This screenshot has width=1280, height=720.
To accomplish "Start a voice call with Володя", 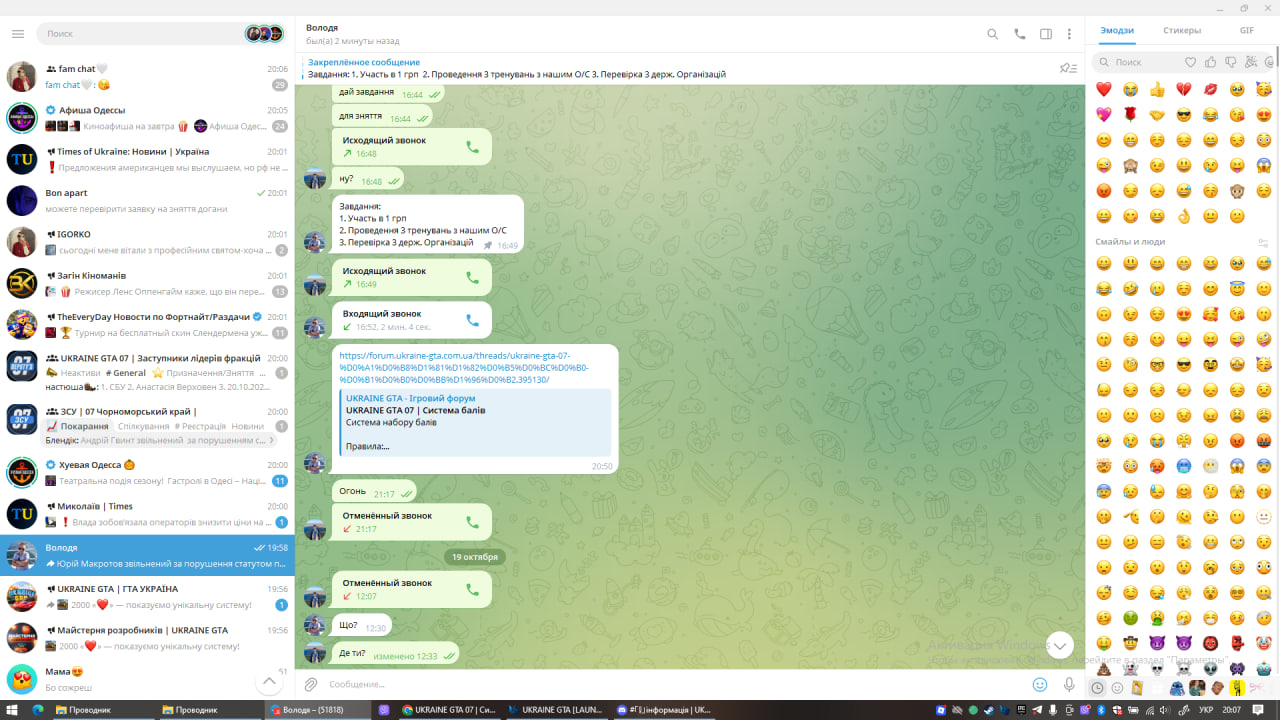I will 1020,34.
